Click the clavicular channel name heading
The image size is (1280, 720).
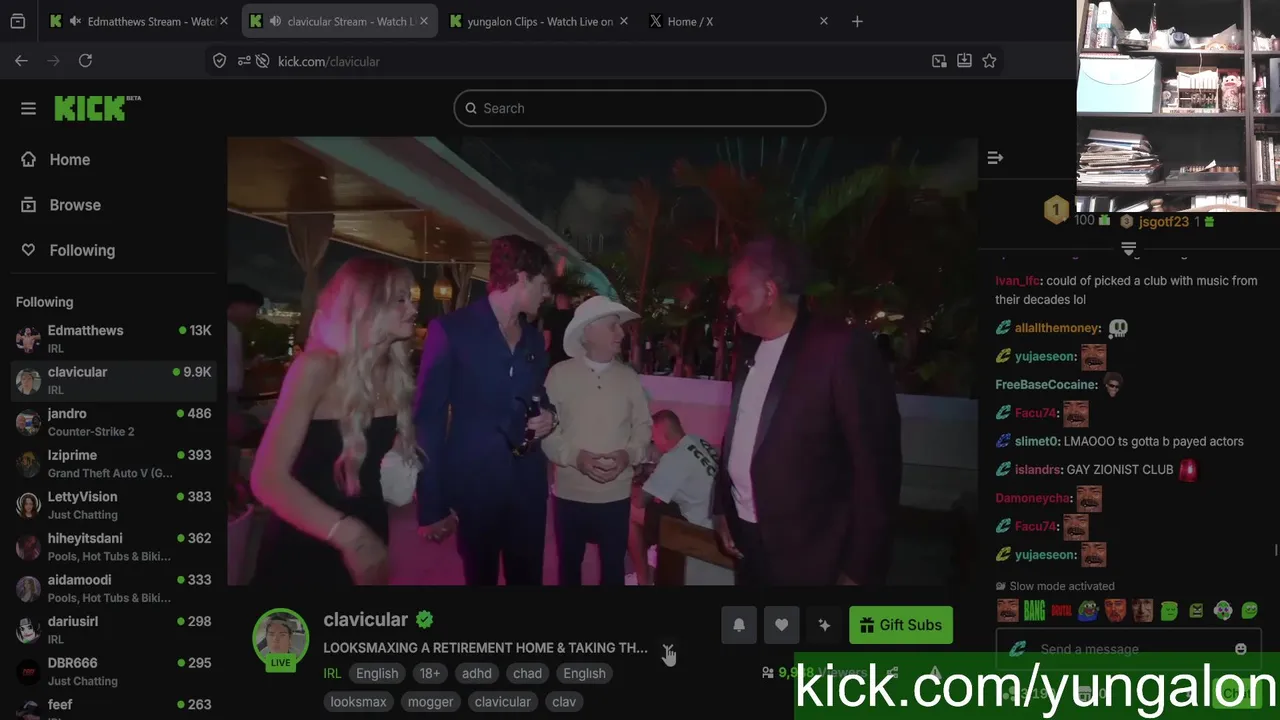tap(366, 620)
